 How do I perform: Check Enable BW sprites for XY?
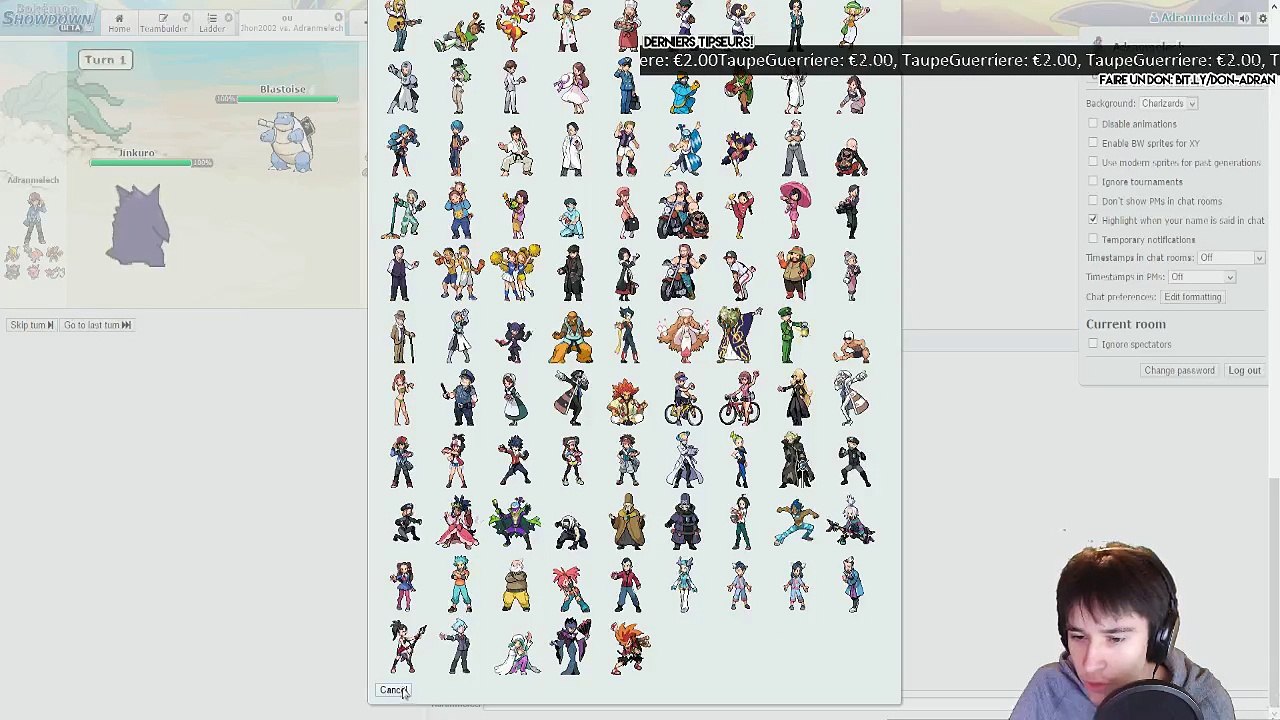click(1093, 143)
